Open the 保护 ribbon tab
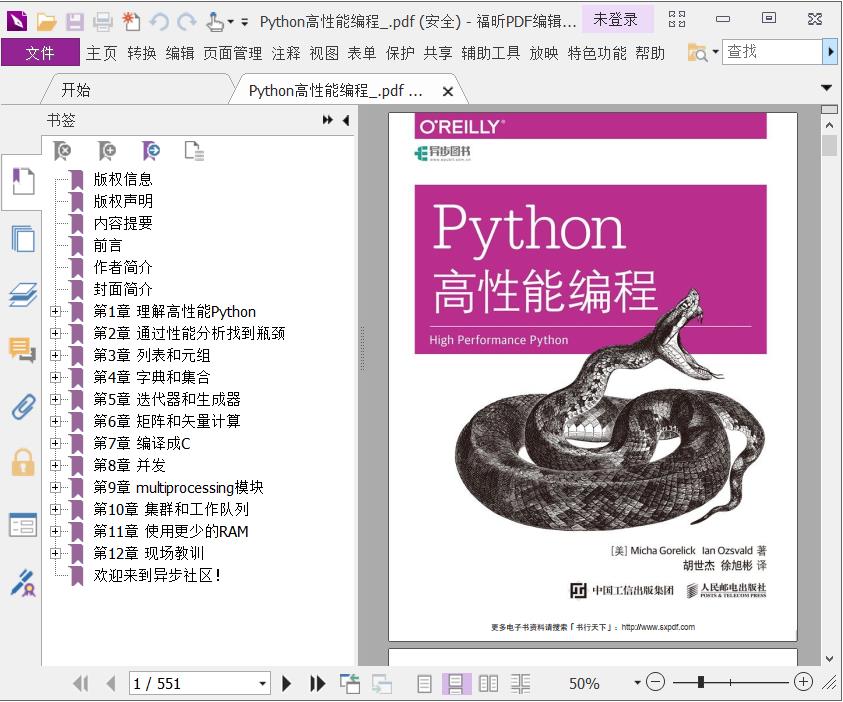 coord(400,53)
